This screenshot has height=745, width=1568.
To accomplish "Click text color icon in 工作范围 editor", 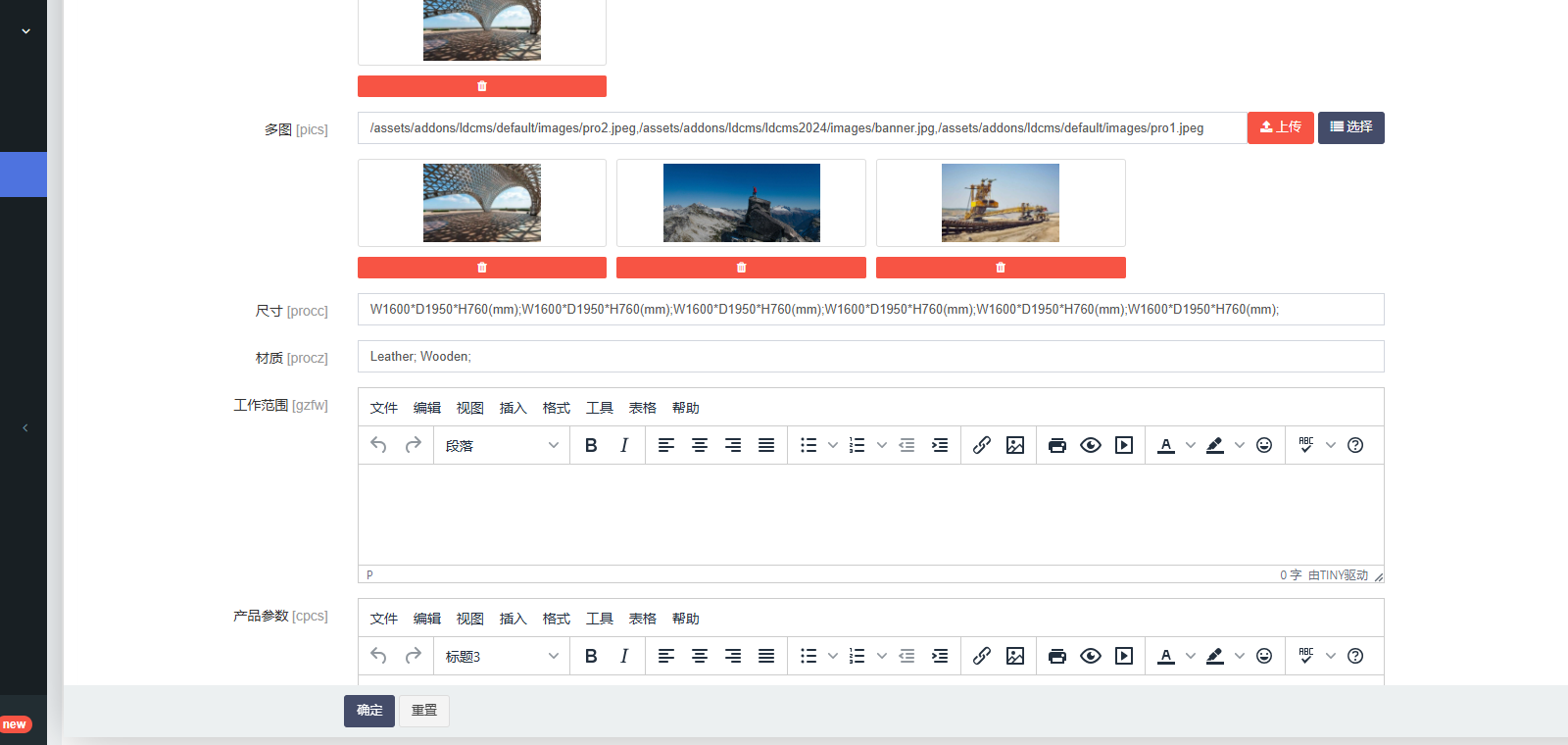I will coord(1165,445).
